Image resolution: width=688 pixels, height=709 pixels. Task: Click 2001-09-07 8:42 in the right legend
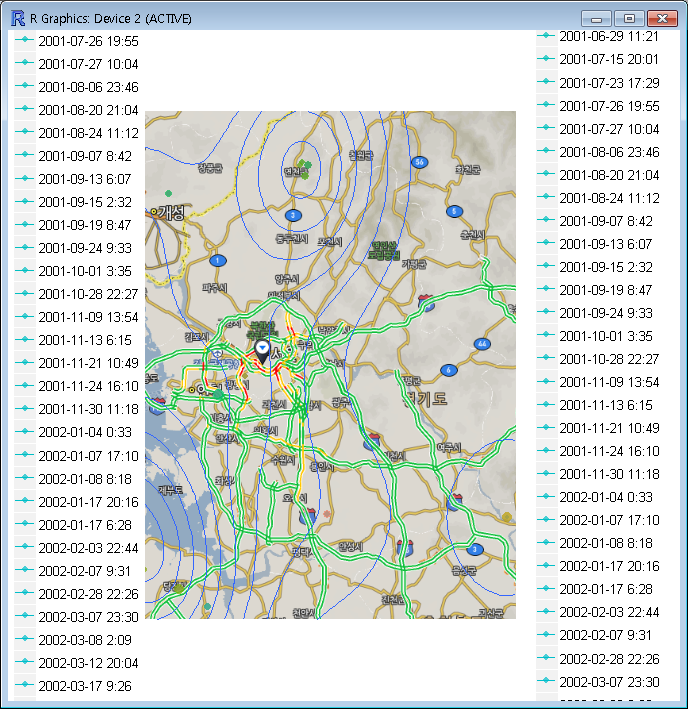pyautogui.click(x=606, y=221)
